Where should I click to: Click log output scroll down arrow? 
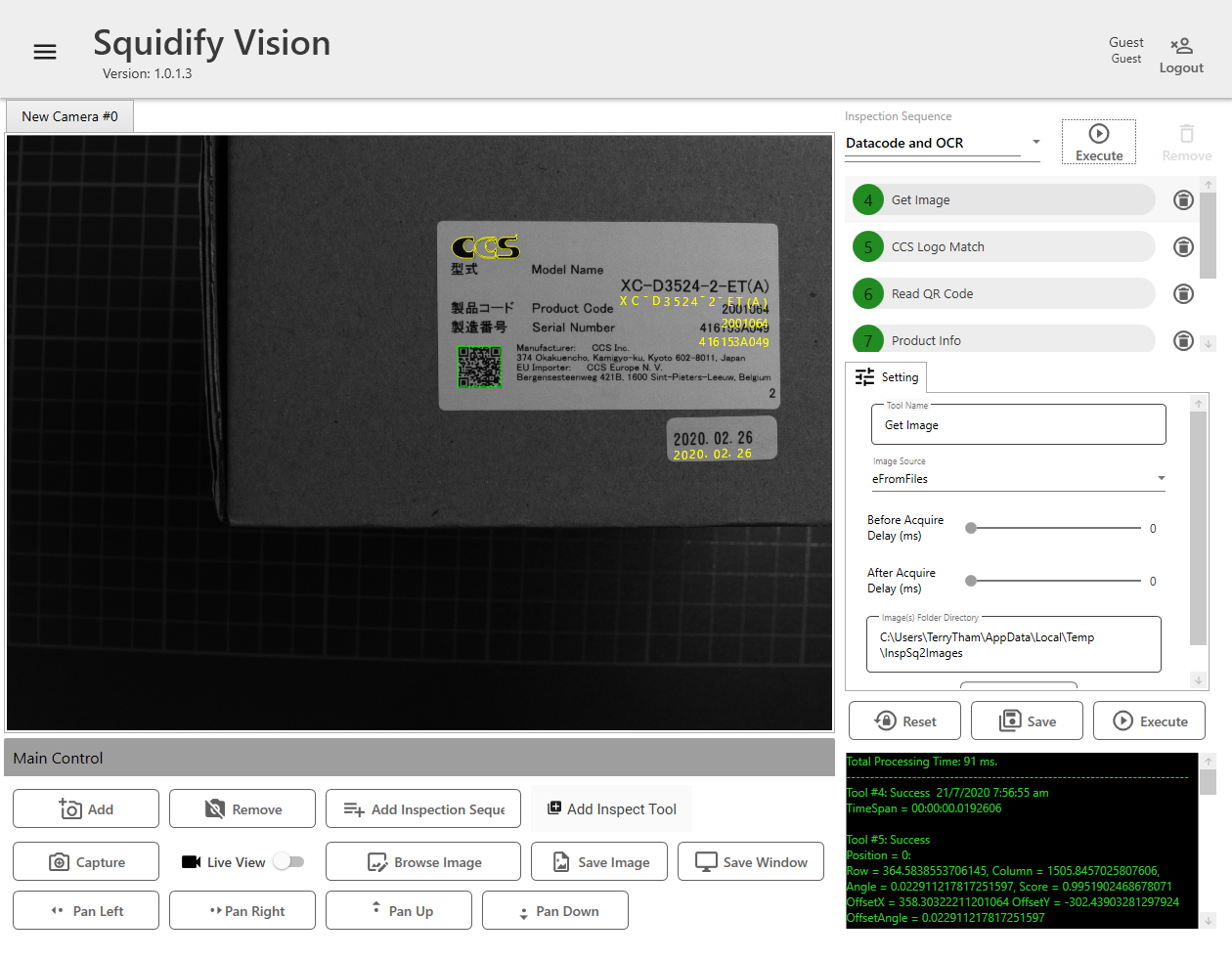(x=1208, y=920)
